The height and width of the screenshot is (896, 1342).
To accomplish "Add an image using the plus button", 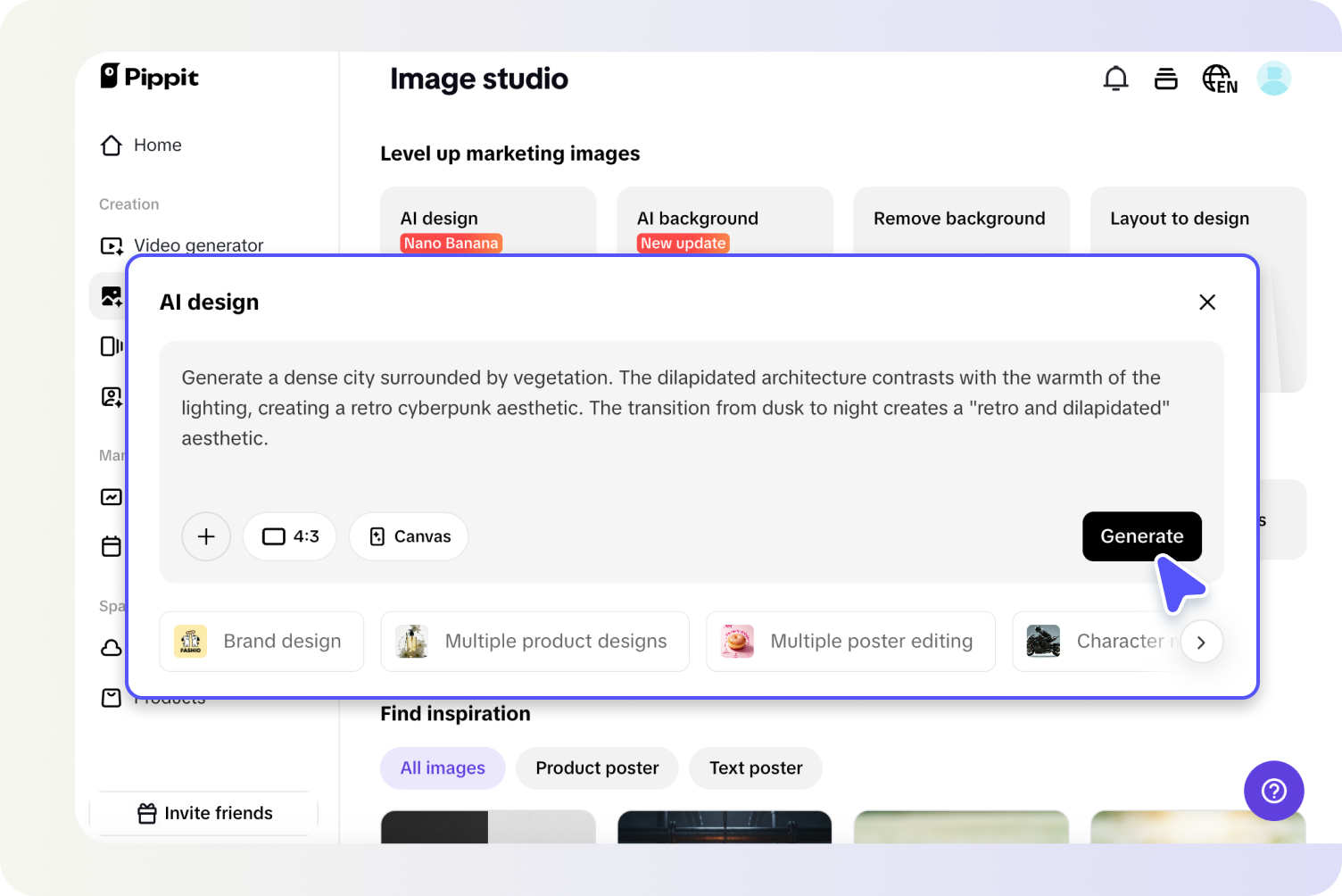I will pyautogui.click(x=206, y=536).
